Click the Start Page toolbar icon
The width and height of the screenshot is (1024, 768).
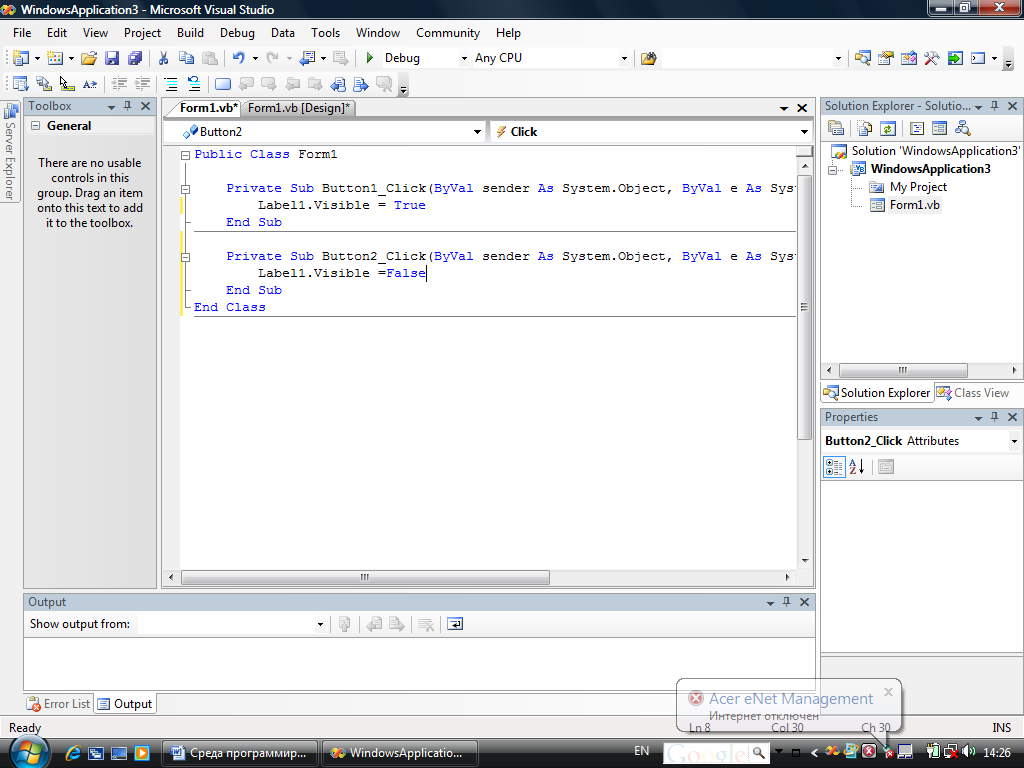click(955, 58)
